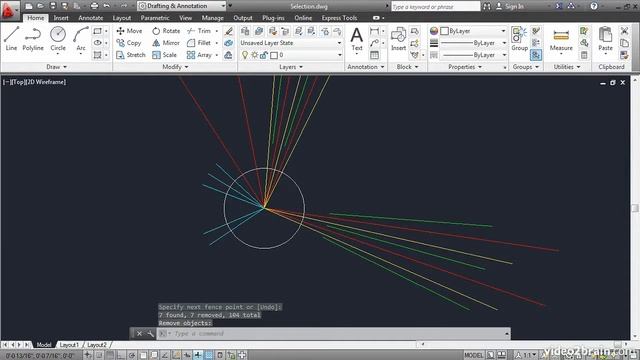The image size is (640, 360).
Task: Open Layer Properties manager icon
Action: pyautogui.click(x=245, y=31)
